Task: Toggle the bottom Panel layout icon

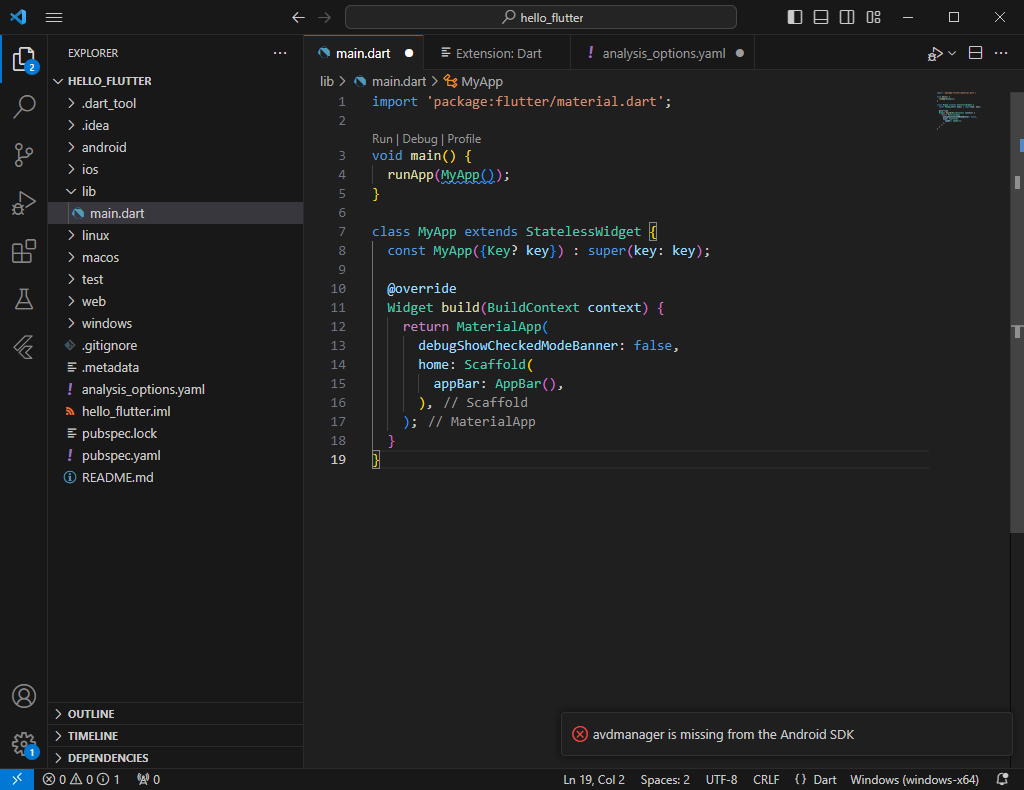Action: coord(821,17)
